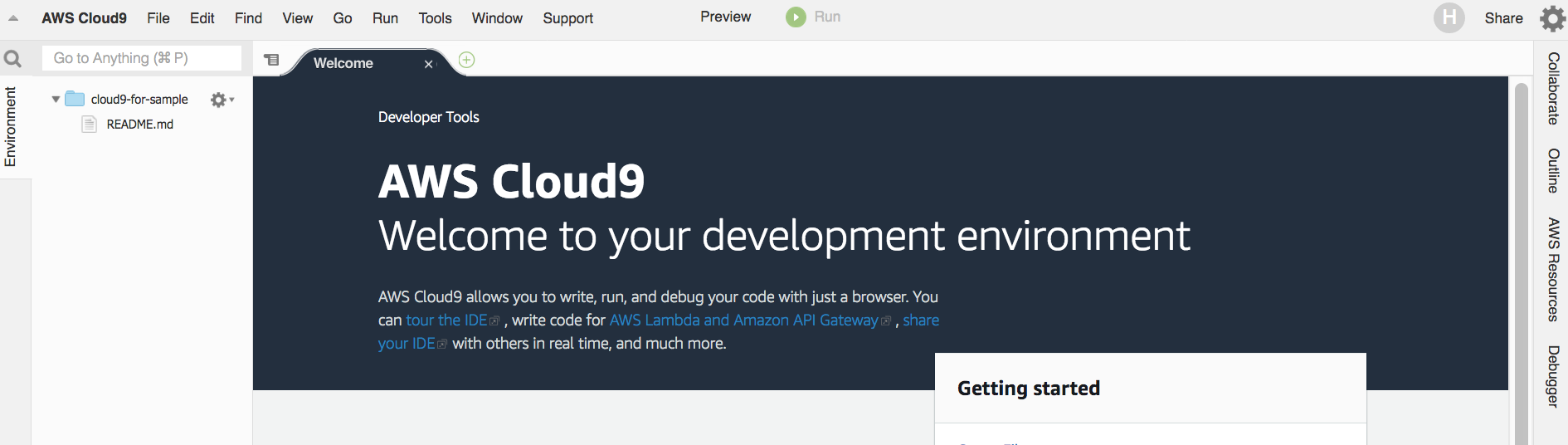The width and height of the screenshot is (1568, 445).
Task: Open the File menu
Action: coord(158,17)
